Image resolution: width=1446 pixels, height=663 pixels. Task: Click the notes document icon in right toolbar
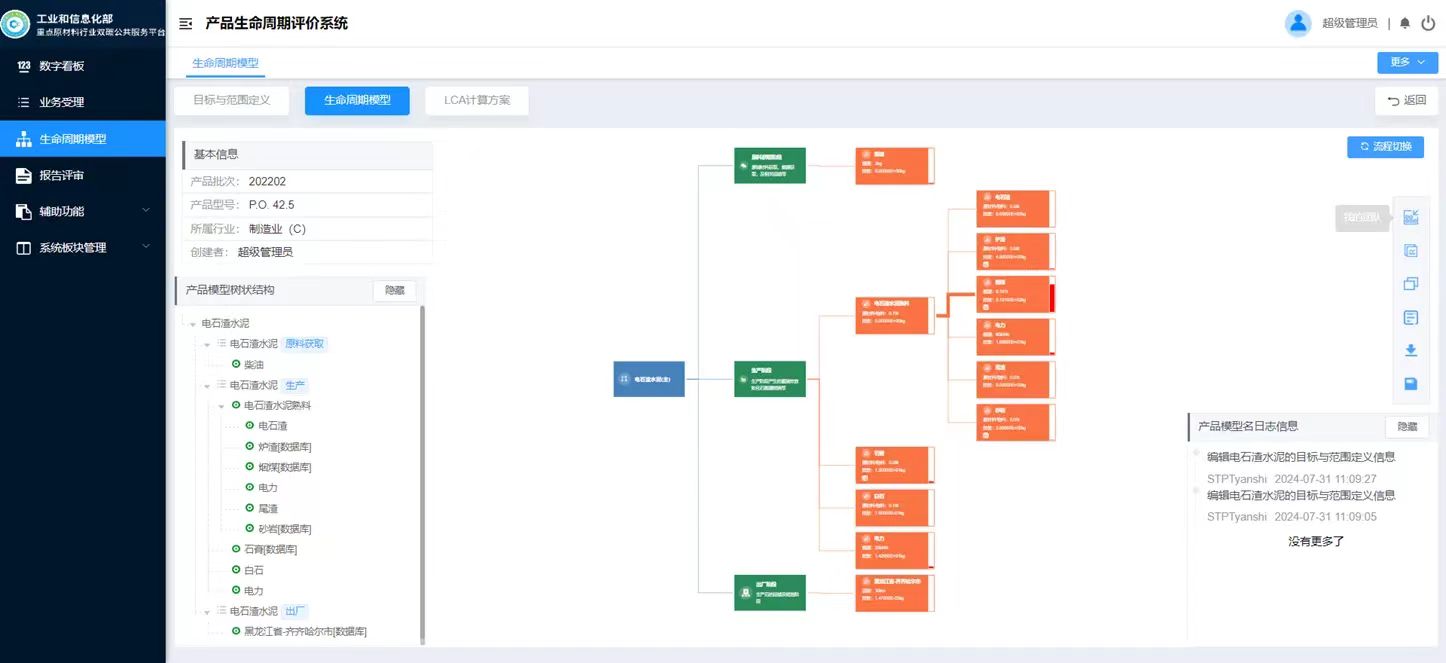click(x=1411, y=318)
